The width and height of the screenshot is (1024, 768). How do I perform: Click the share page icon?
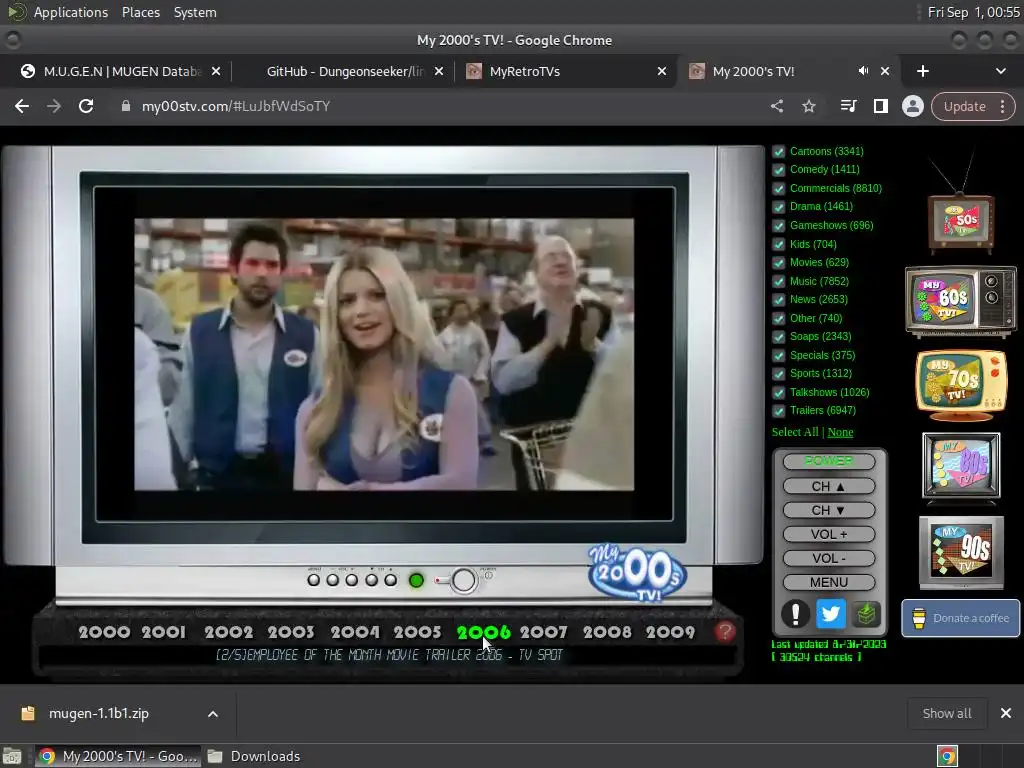776,106
